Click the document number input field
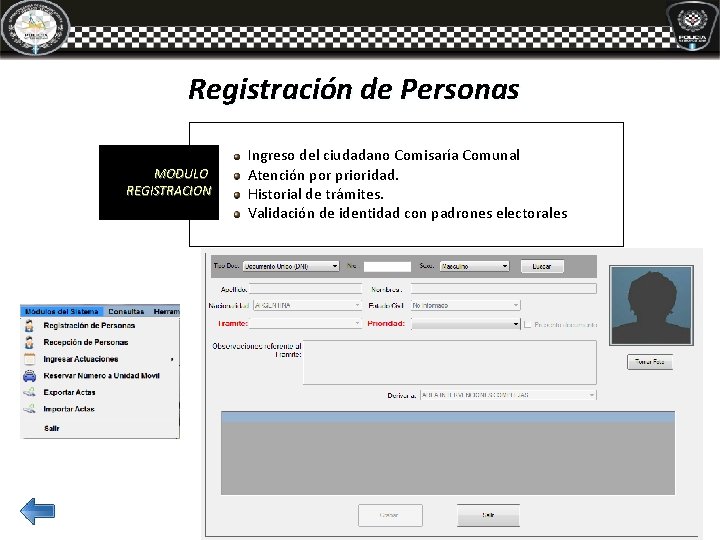720x540 pixels. pos(387,266)
